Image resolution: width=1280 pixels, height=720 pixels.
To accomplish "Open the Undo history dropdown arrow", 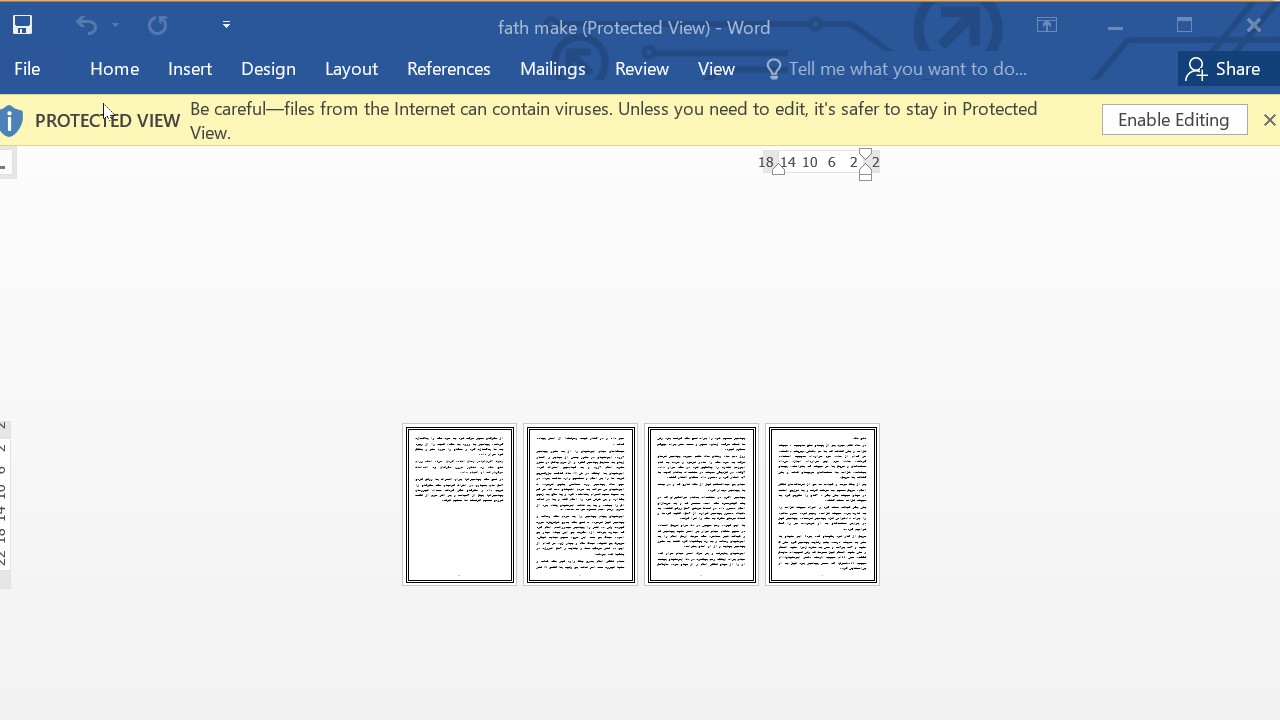I will tap(115, 25).
